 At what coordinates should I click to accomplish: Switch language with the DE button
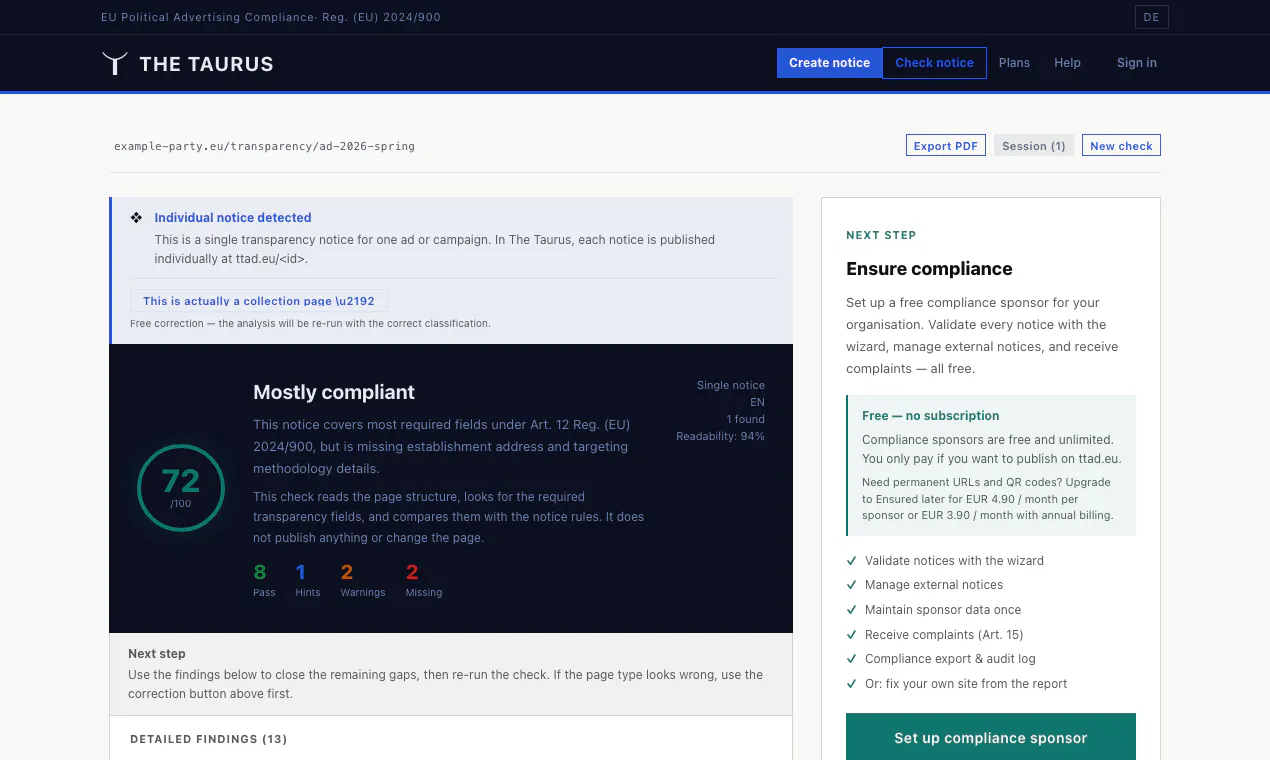click(x=1151, y=17)
